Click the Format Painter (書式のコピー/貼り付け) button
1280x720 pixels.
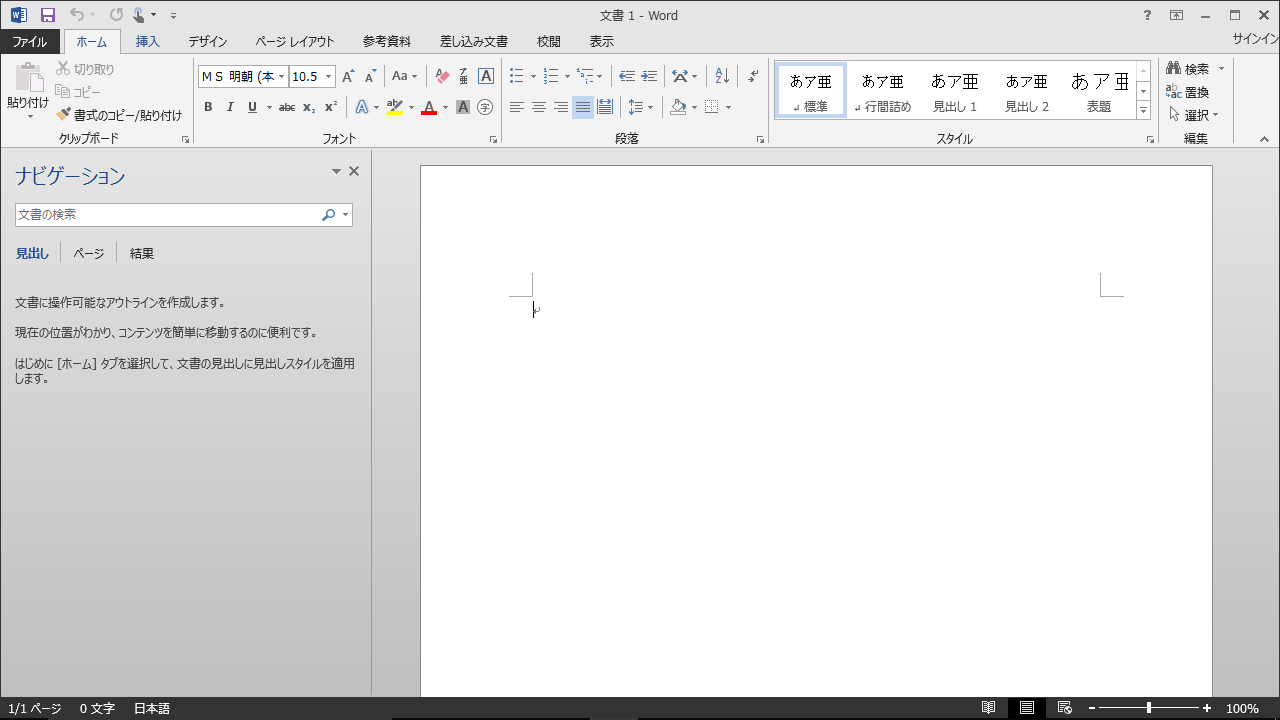pyautogui.click(x=119, y=115)
